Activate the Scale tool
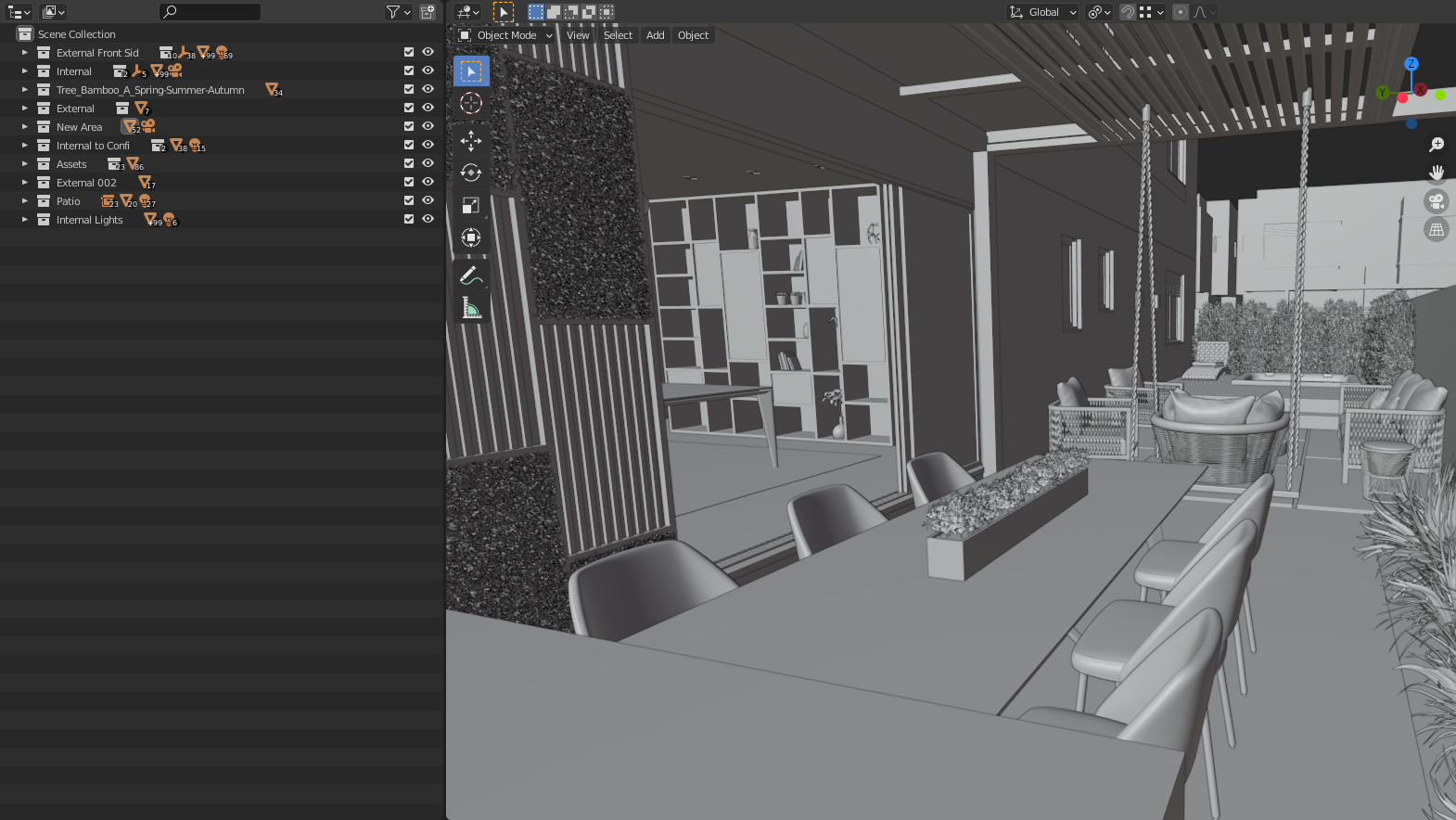Viewport: 1456px width, 820px height. click(x=471, y=205)
